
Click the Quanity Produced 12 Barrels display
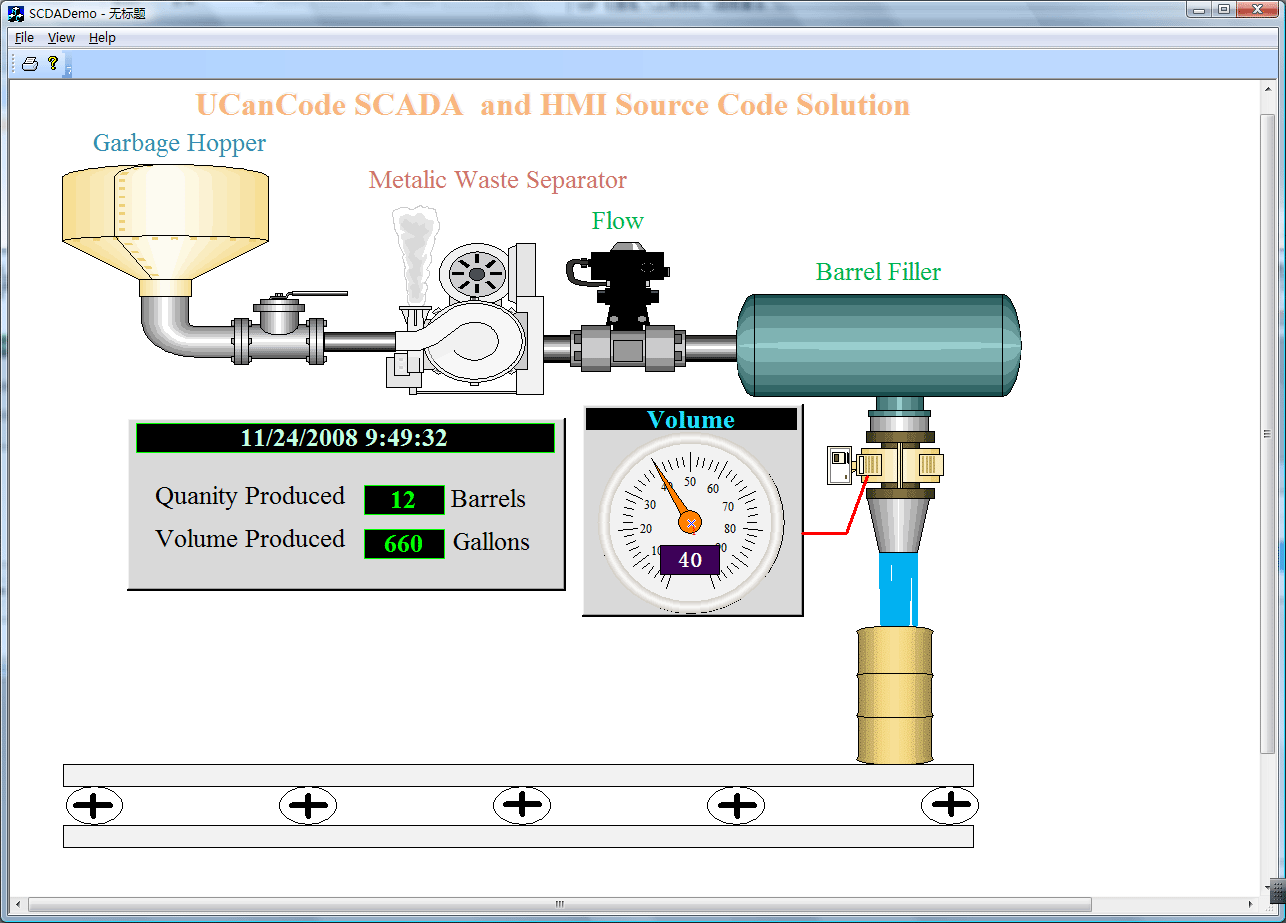(404, 499)
